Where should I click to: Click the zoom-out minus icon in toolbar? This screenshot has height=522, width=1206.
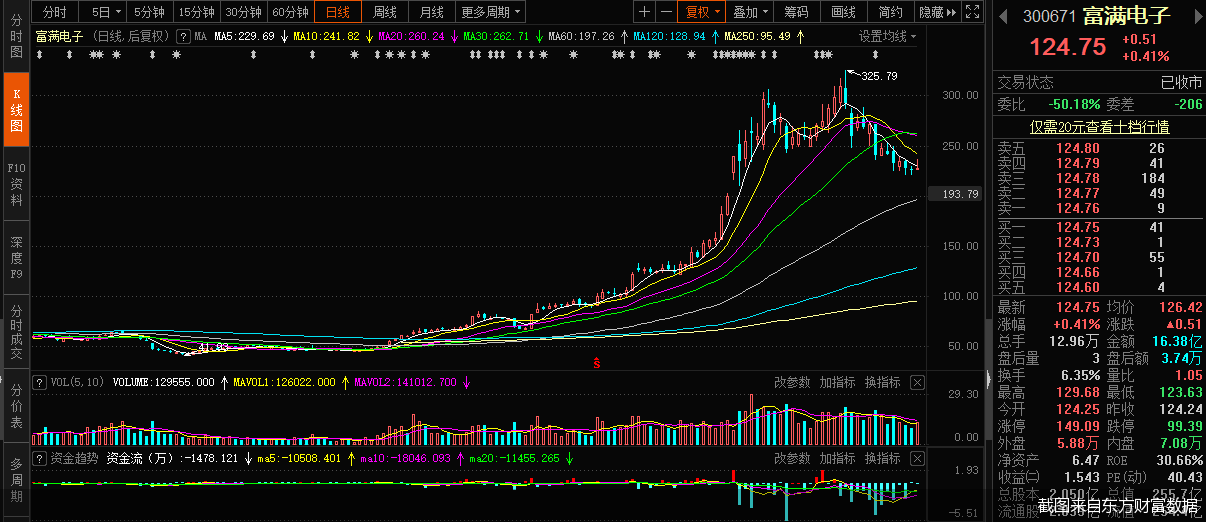coord(666,12)
